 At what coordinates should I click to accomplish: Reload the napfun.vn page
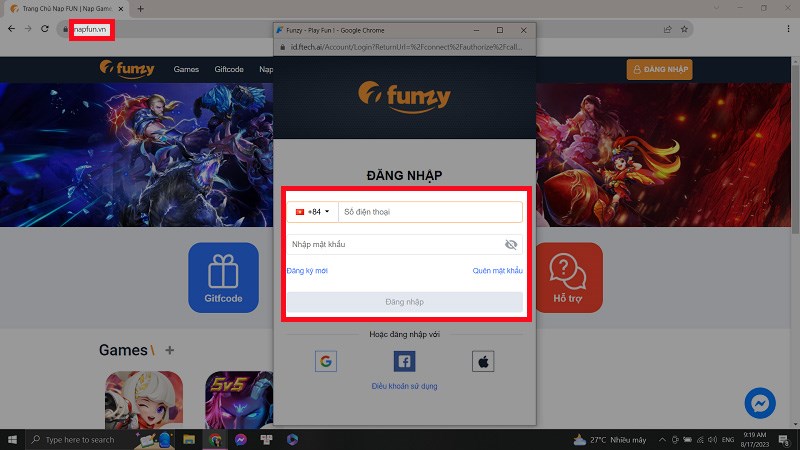pos(45,29)
